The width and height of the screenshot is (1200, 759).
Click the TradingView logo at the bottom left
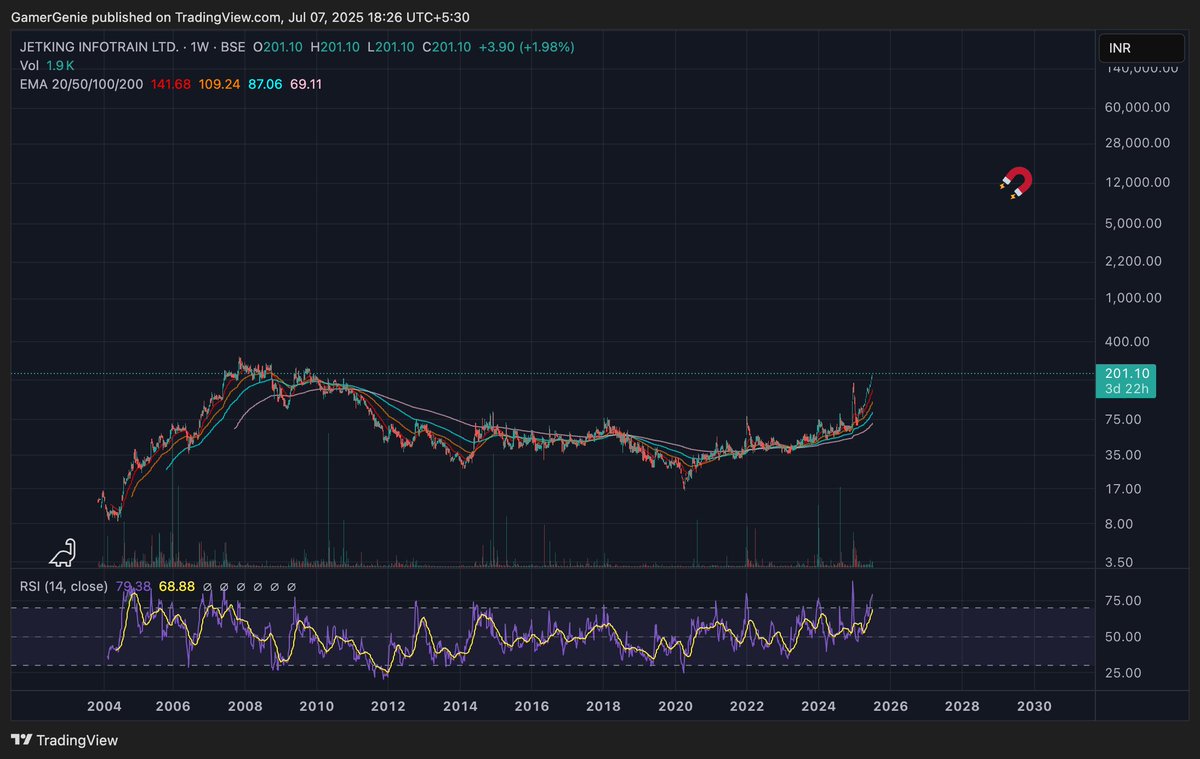pos(65,740)
